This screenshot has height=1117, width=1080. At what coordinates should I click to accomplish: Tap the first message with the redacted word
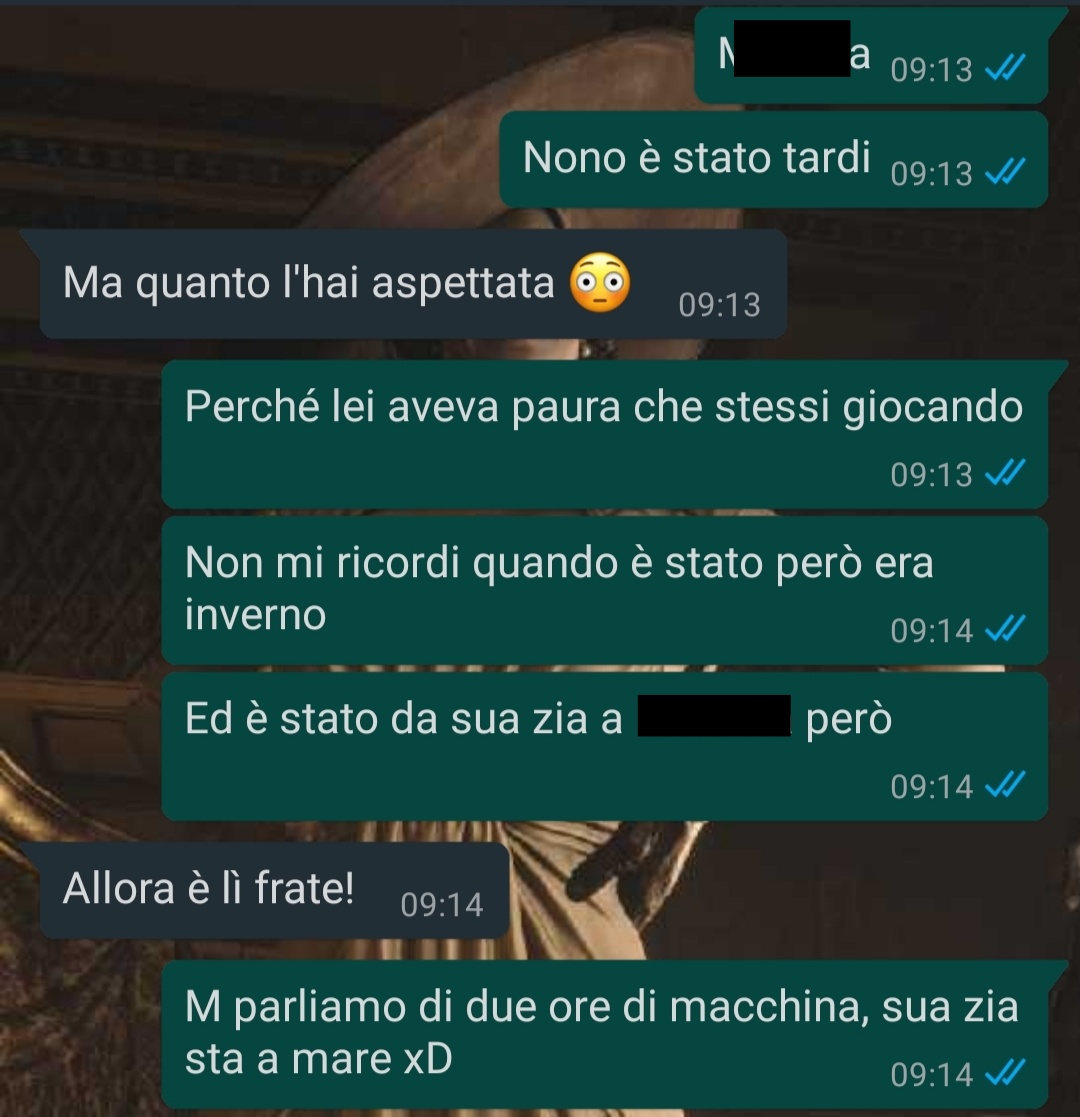click(871, 56)
